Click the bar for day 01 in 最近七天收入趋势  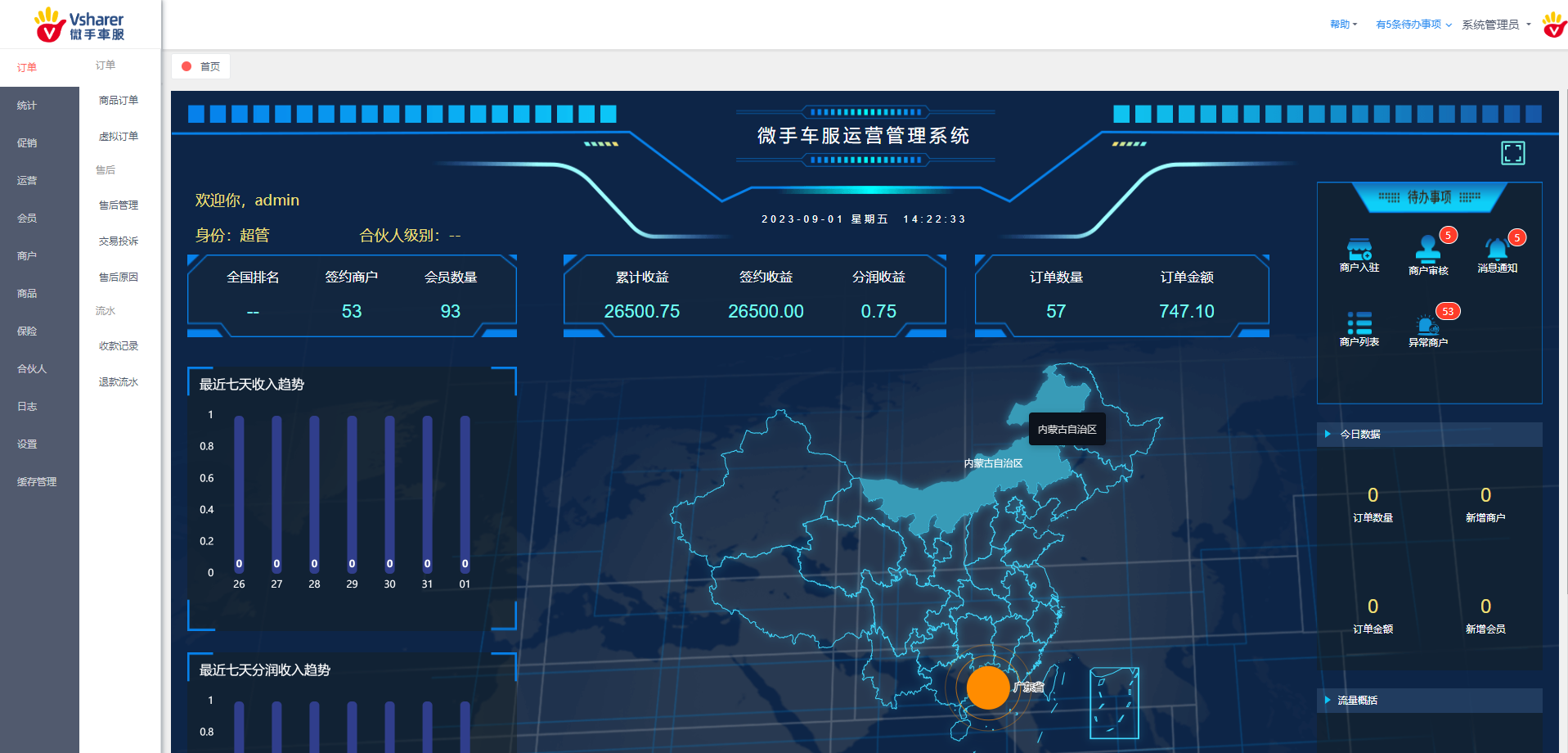[465, 494]
